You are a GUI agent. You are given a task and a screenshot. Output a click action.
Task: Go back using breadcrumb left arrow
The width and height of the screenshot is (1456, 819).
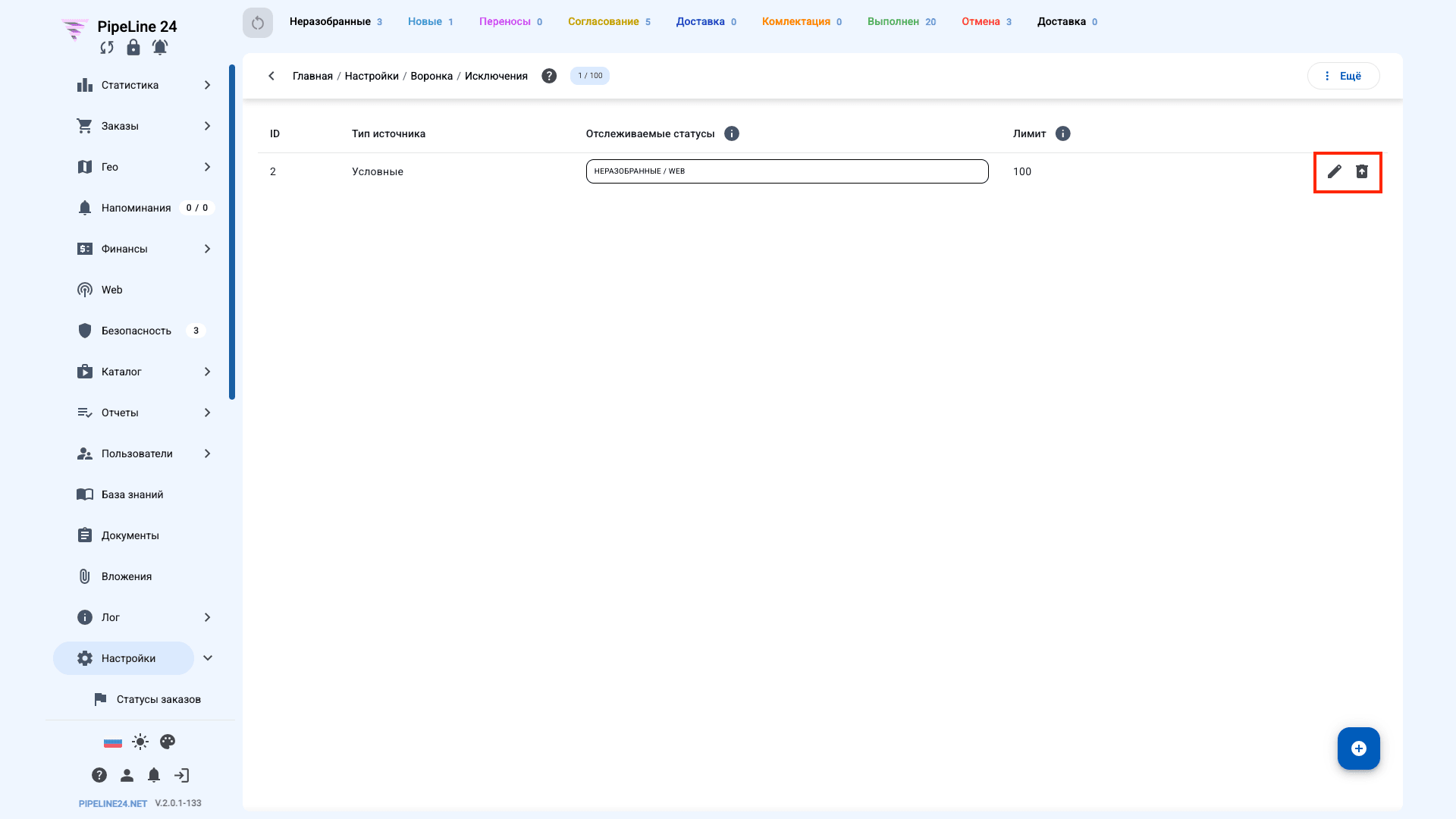[x=271, y=76]
